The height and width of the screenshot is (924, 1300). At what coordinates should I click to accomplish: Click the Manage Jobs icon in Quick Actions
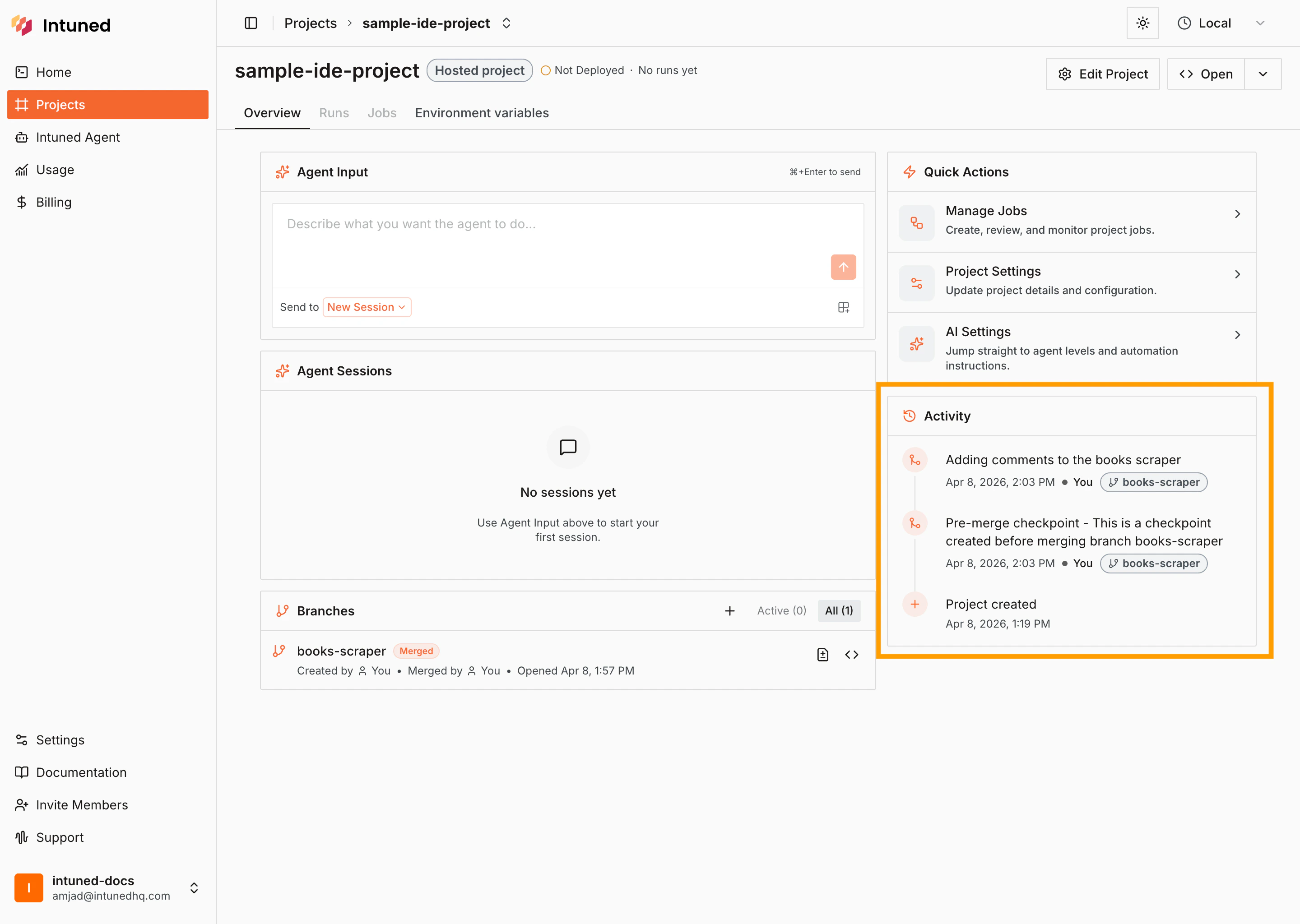(x=916, y=222)
